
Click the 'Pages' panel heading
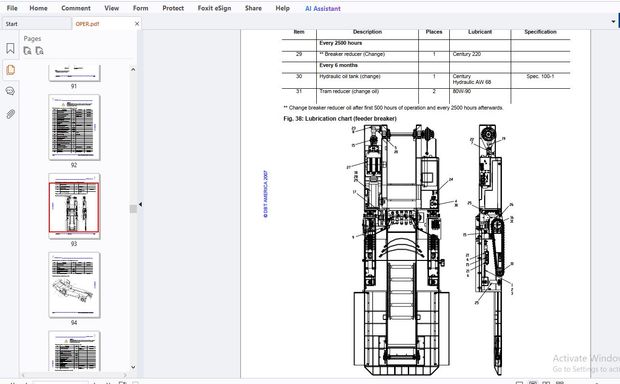(x=32, y=38)
